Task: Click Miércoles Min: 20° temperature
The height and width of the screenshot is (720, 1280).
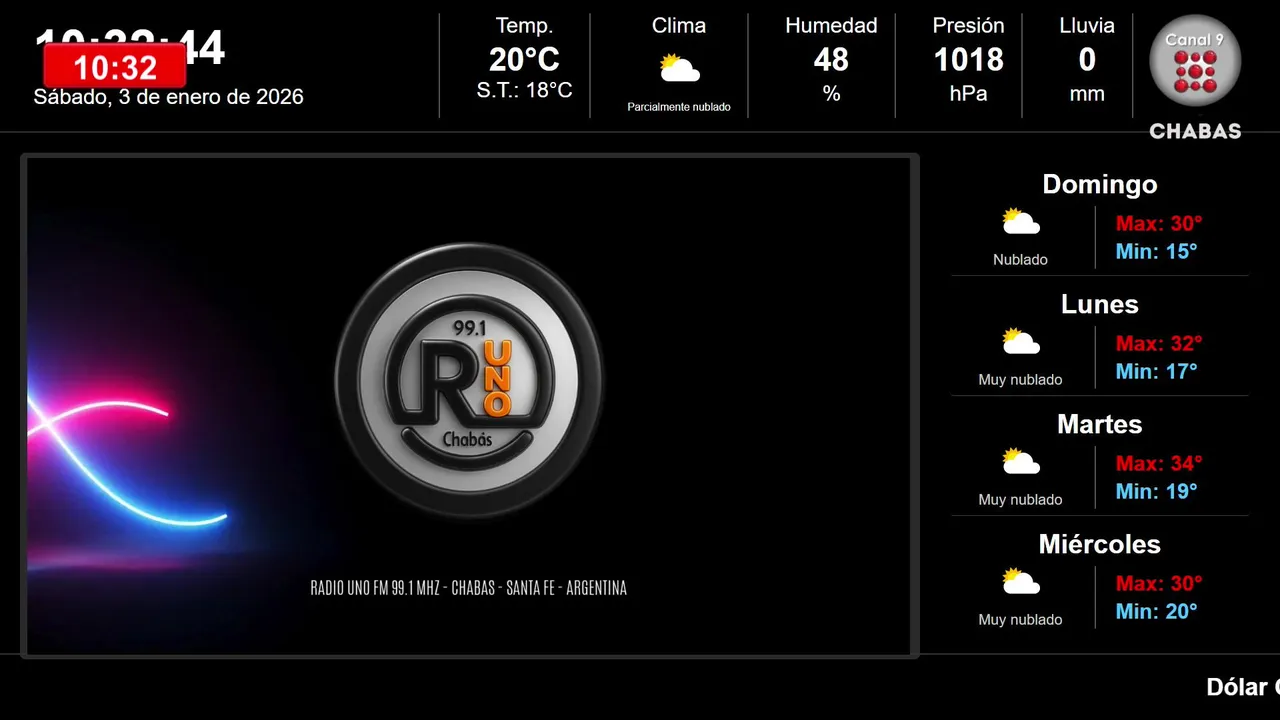Action: tap(1156, 611)
